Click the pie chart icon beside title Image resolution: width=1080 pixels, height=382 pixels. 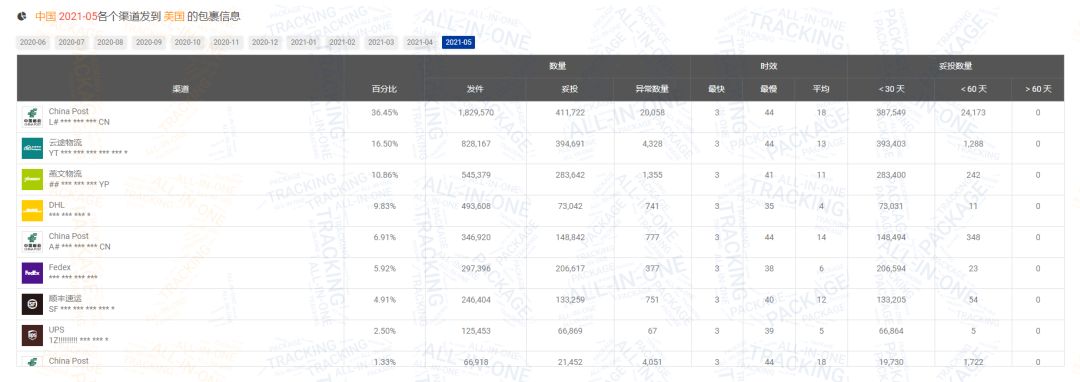(22, 15)
